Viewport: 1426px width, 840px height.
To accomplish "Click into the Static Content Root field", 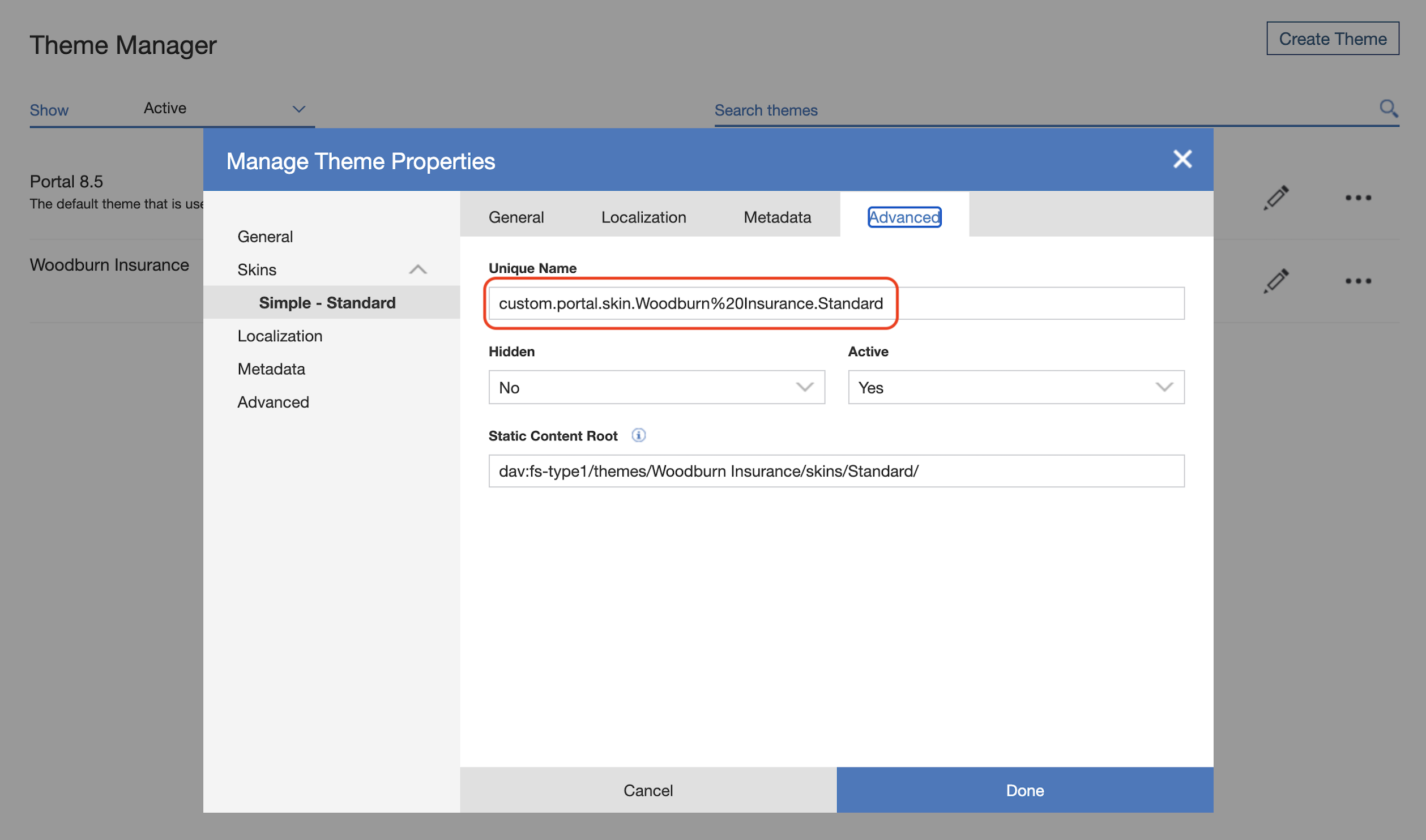I will (836, 471).
